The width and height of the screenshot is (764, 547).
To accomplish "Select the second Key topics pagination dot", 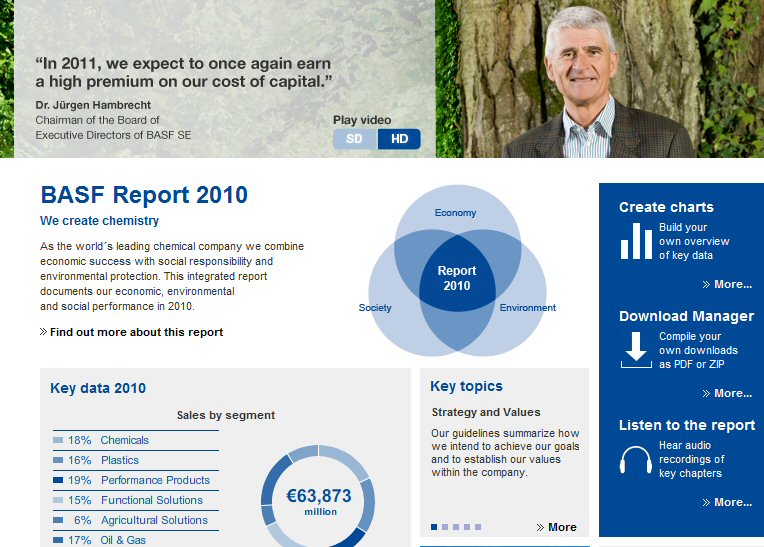I will point(445,527).
